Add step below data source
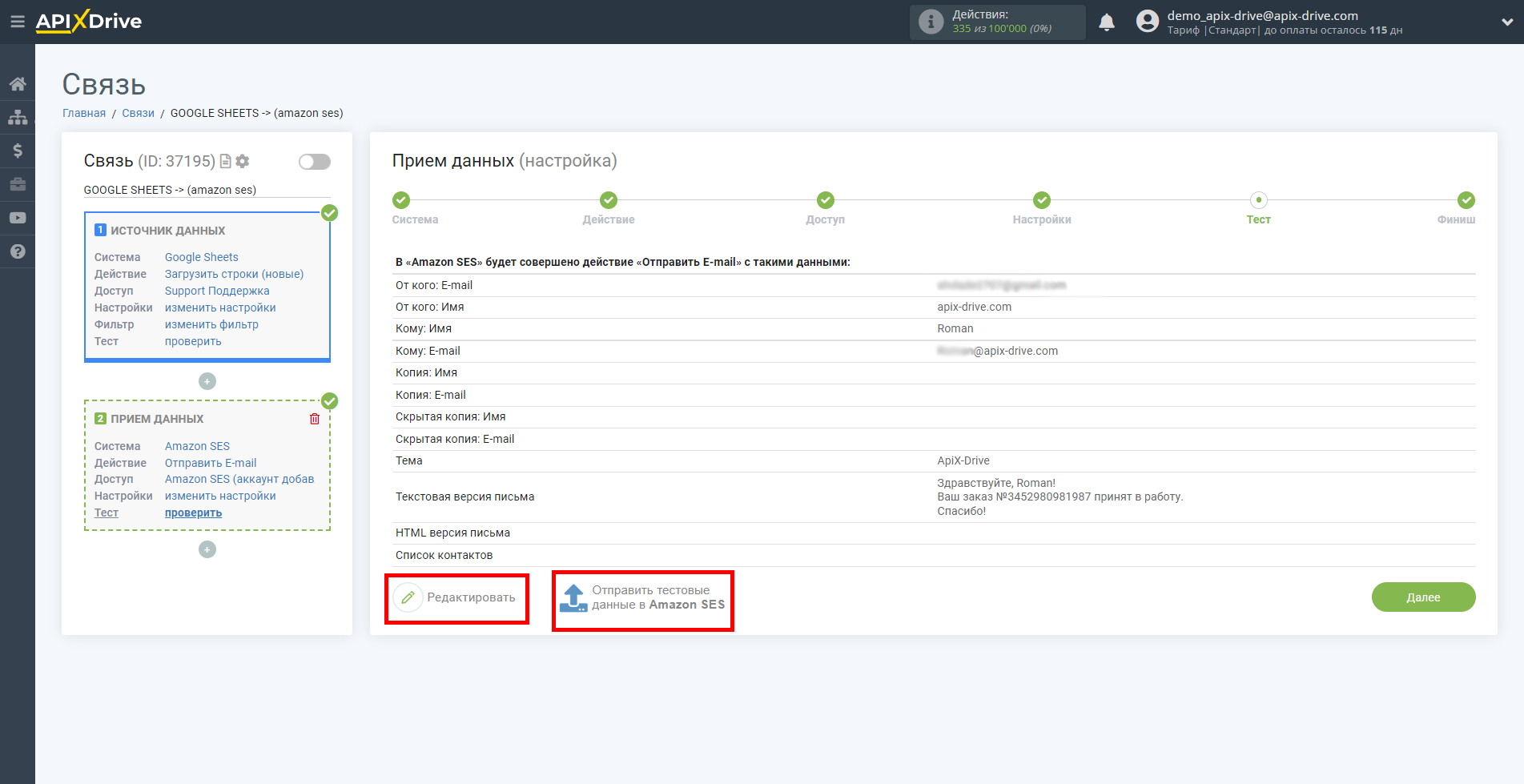This screenshot has width=1524, height=784. [207, 381]
